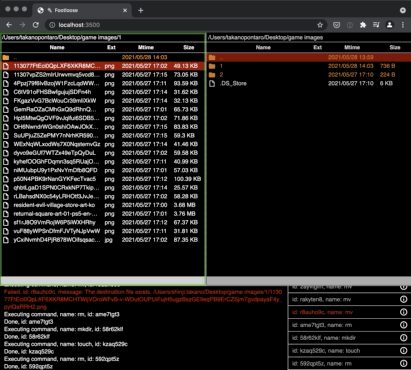Sort left pane by Size column
The image size is (411, 370).
tap(189, 47)
